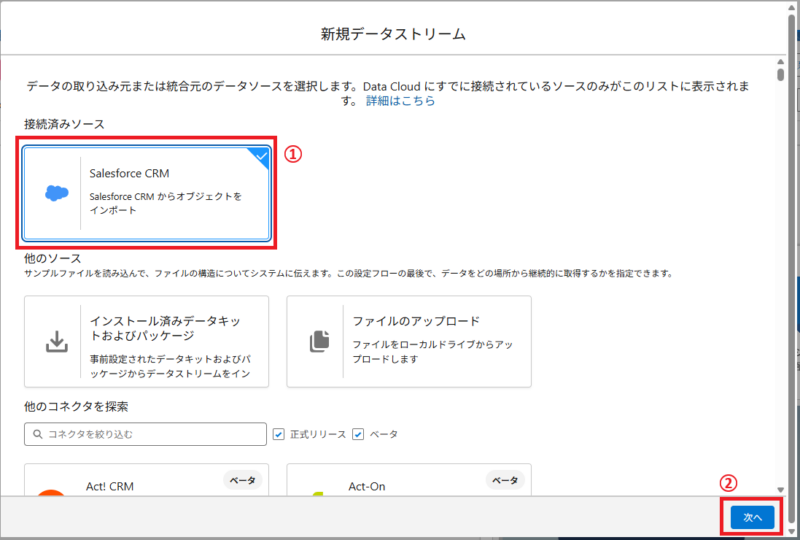The image size is (800, 540).
Task: Click the ベータ badge on the Act! CRM card
Action: [243, 480]
